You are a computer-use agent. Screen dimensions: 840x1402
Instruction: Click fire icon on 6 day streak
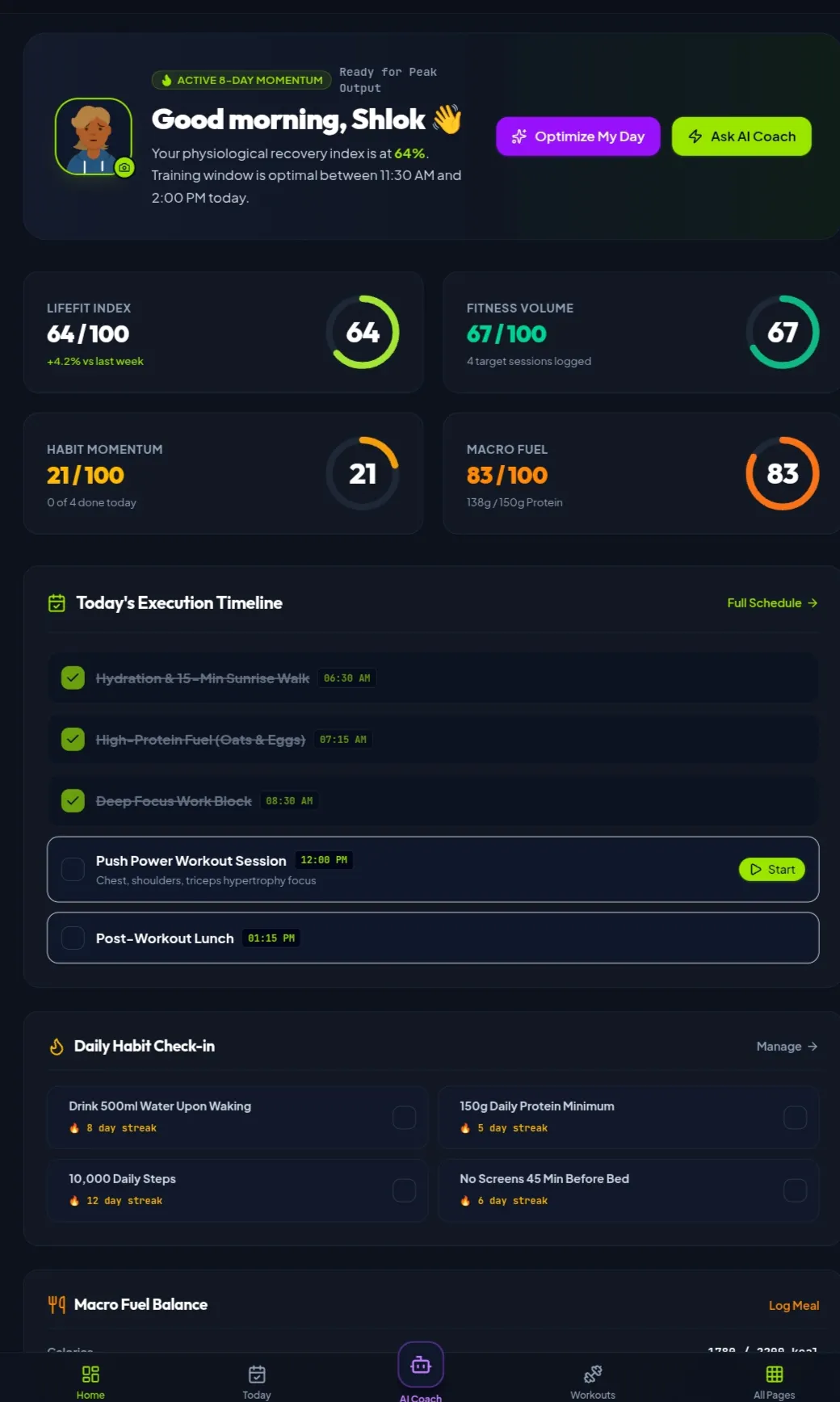[465, 1201]
